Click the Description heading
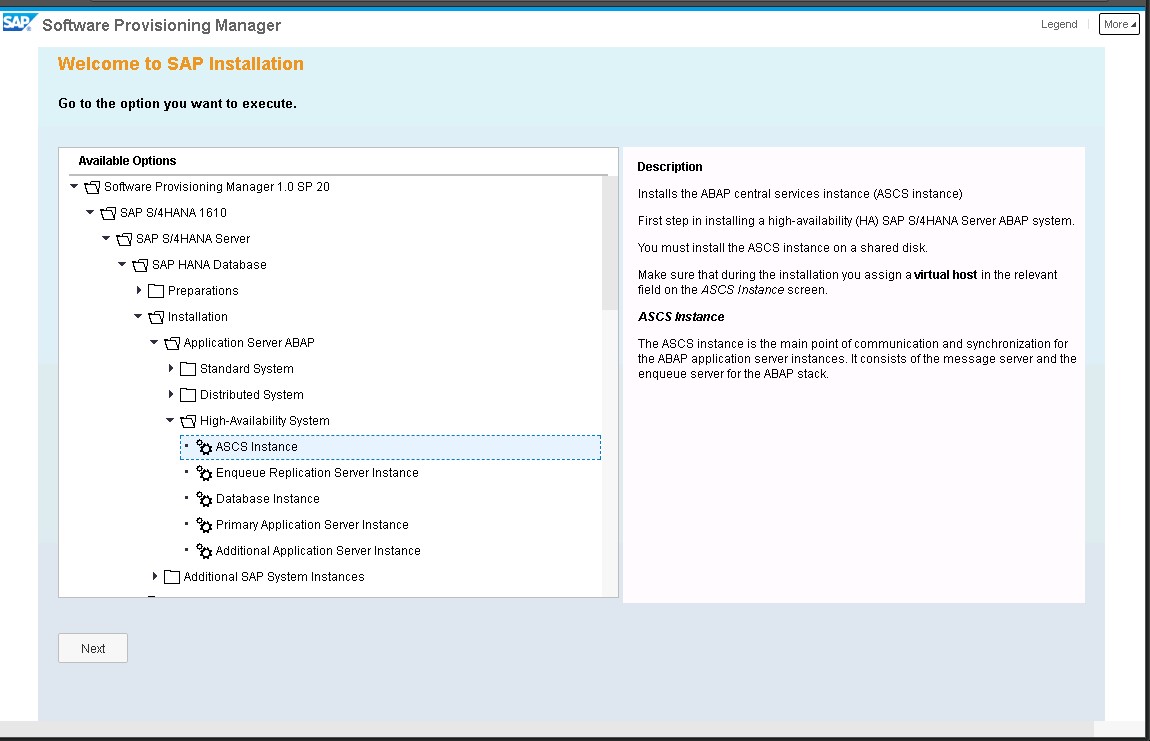 click(x=670, y=167)
